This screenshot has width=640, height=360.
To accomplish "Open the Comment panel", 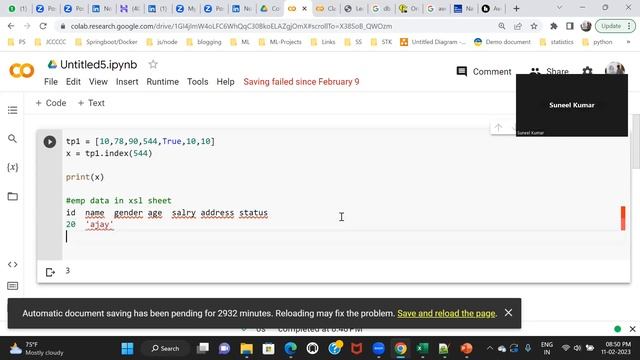I will pyautogui.click(x=484, y=71).
